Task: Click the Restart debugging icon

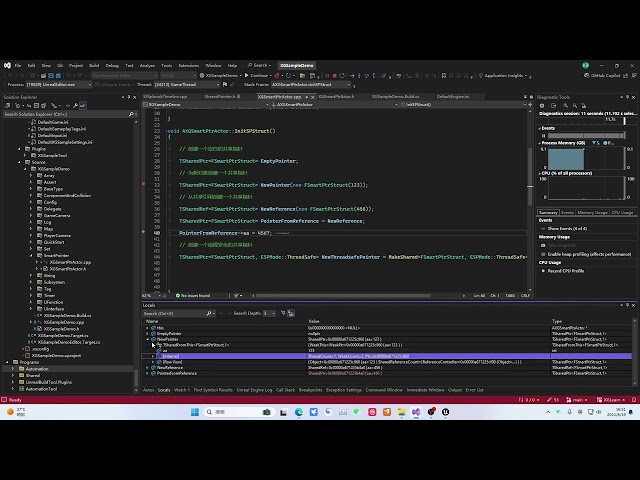Action: point(342,76)
